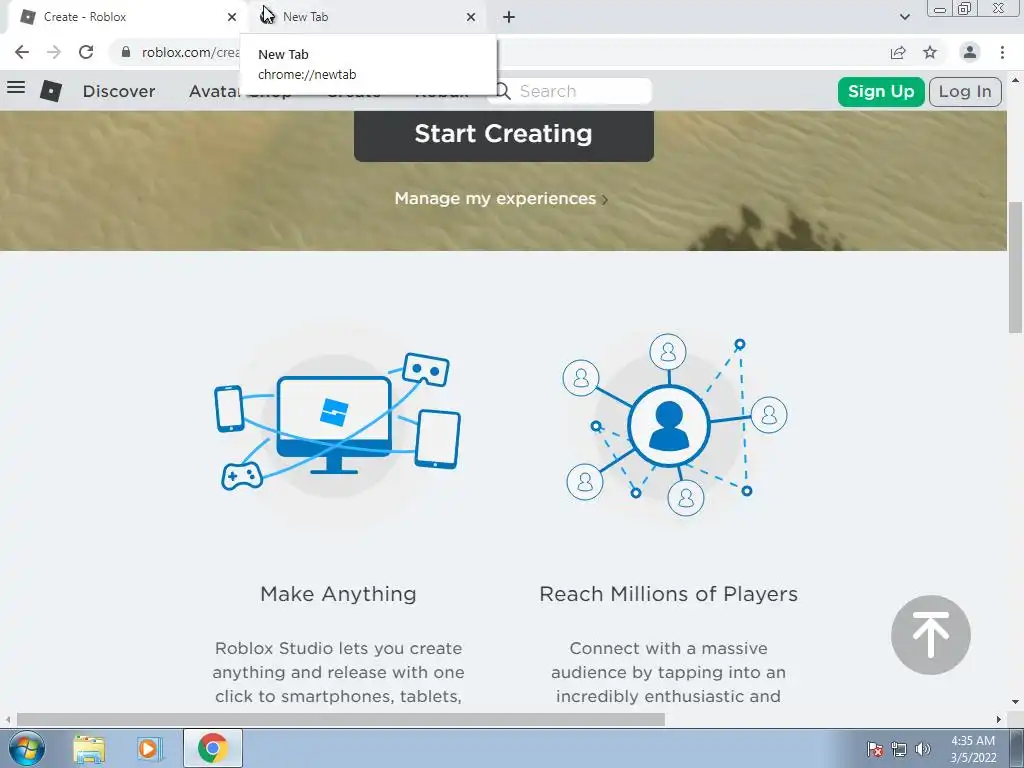
Task: Click the Make Anything heading
Action: 338,594
